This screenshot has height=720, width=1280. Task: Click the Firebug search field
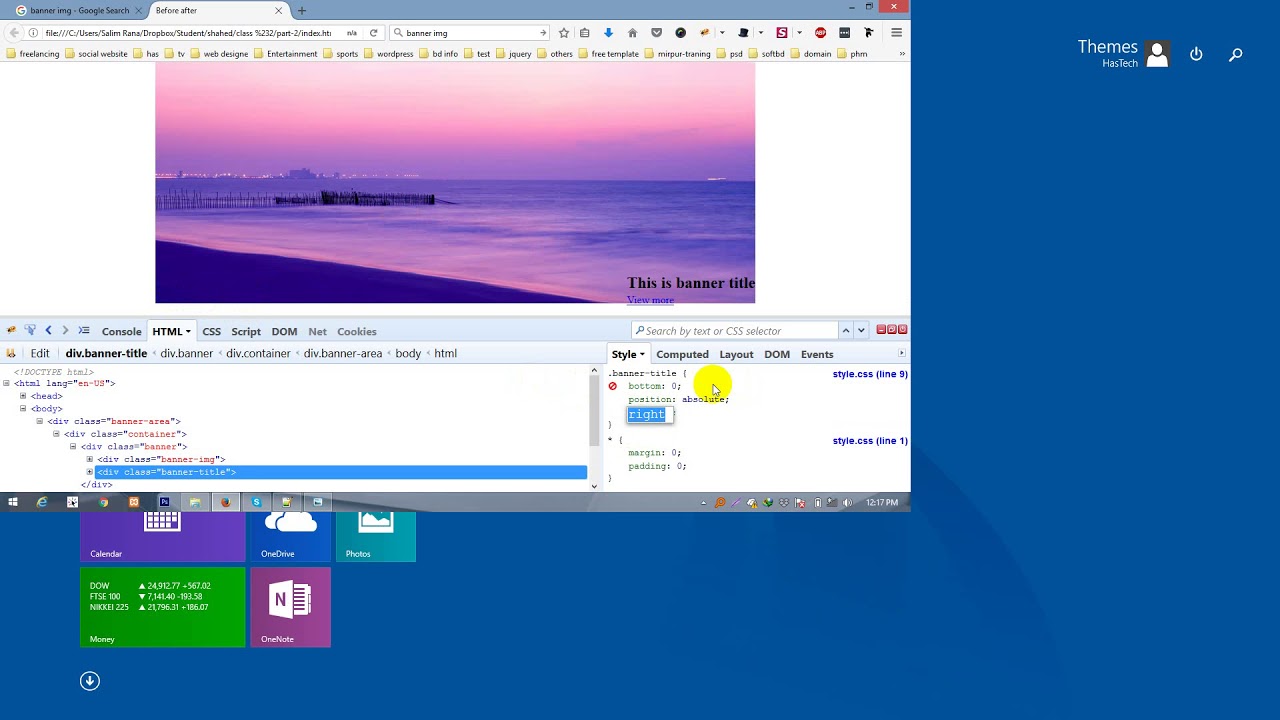[x=734, y=331]
